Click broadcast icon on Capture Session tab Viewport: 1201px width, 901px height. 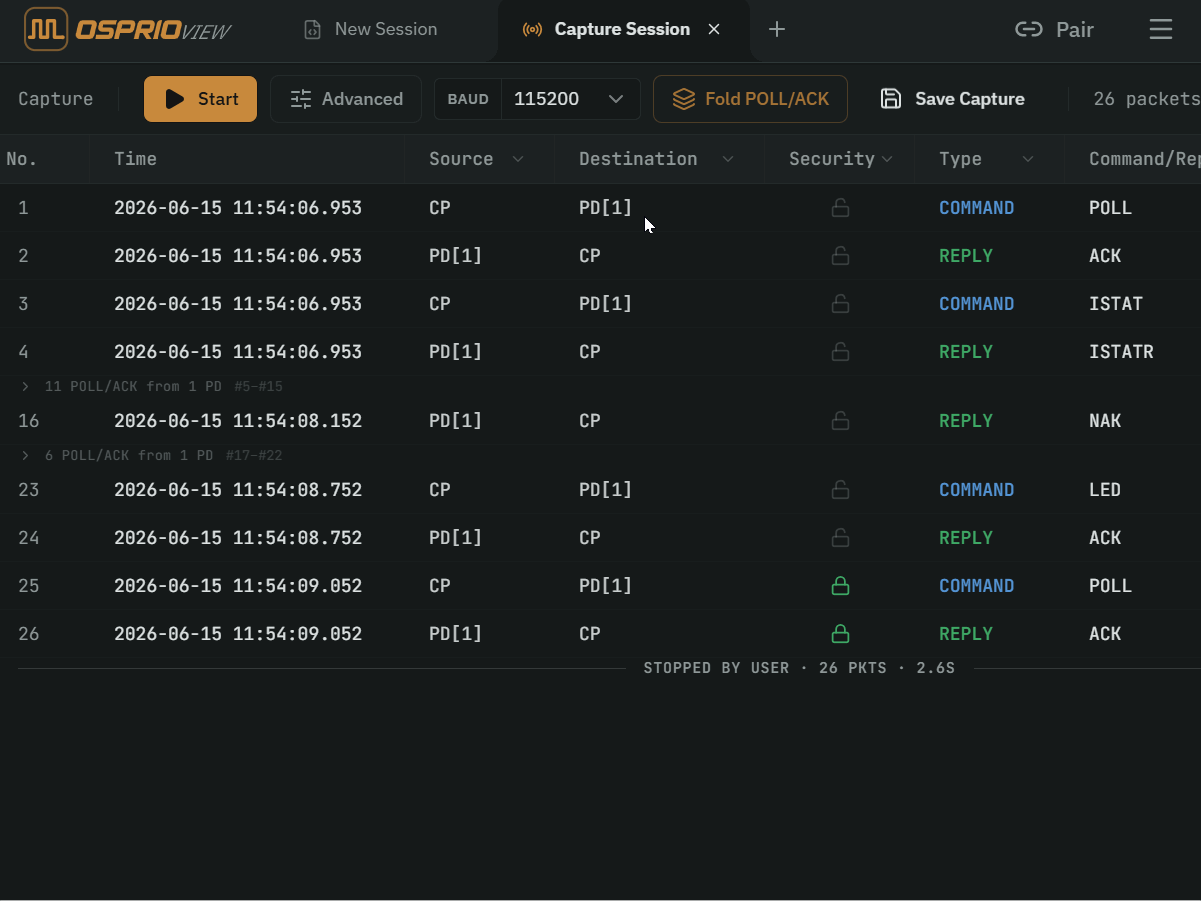pos(533,30)
